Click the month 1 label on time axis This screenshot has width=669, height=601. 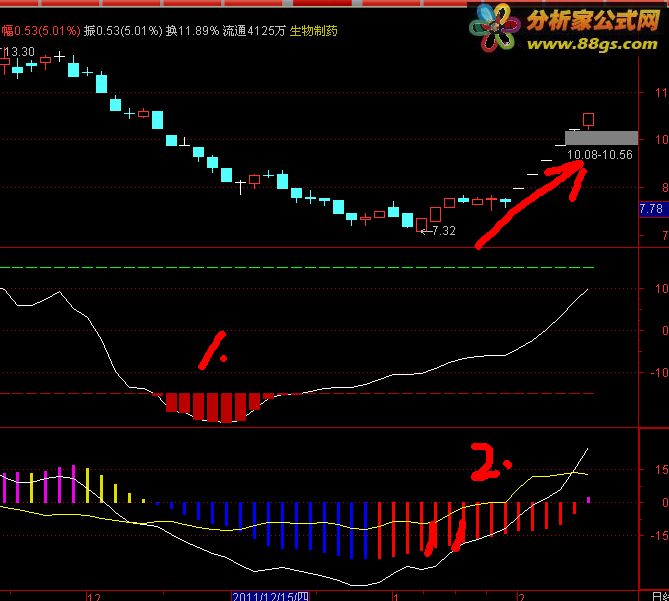point(396,596)
